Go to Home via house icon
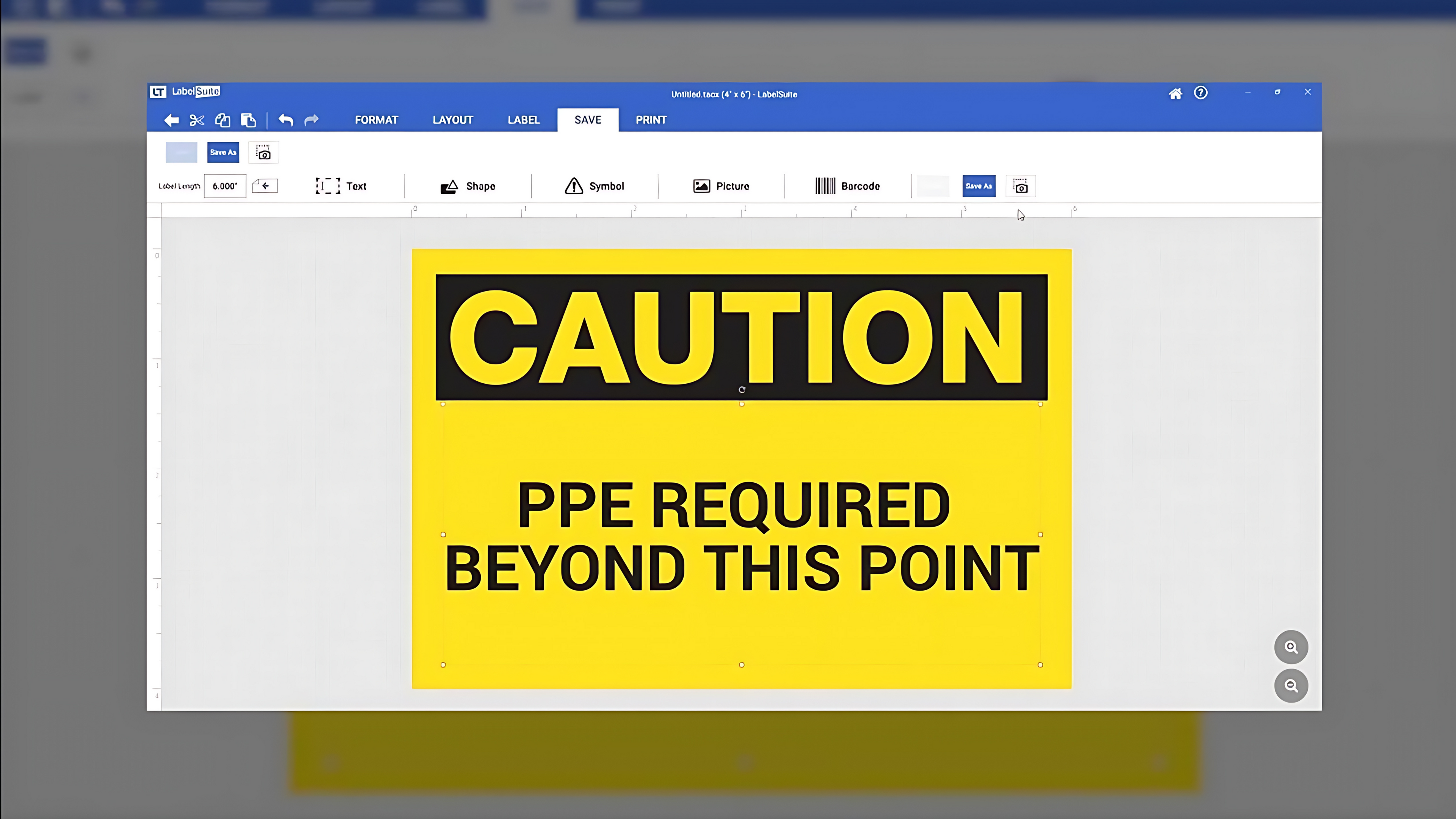 1175,93
